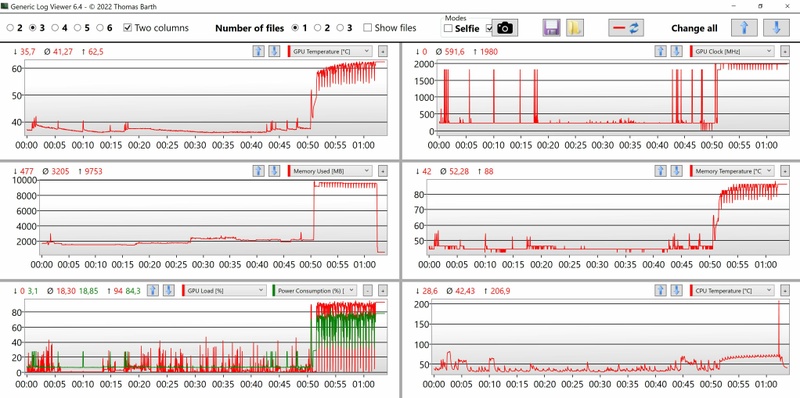Click minus button in GPU Load chart header
The height and width of the screenshot is (398, 800).
[368, 290]
